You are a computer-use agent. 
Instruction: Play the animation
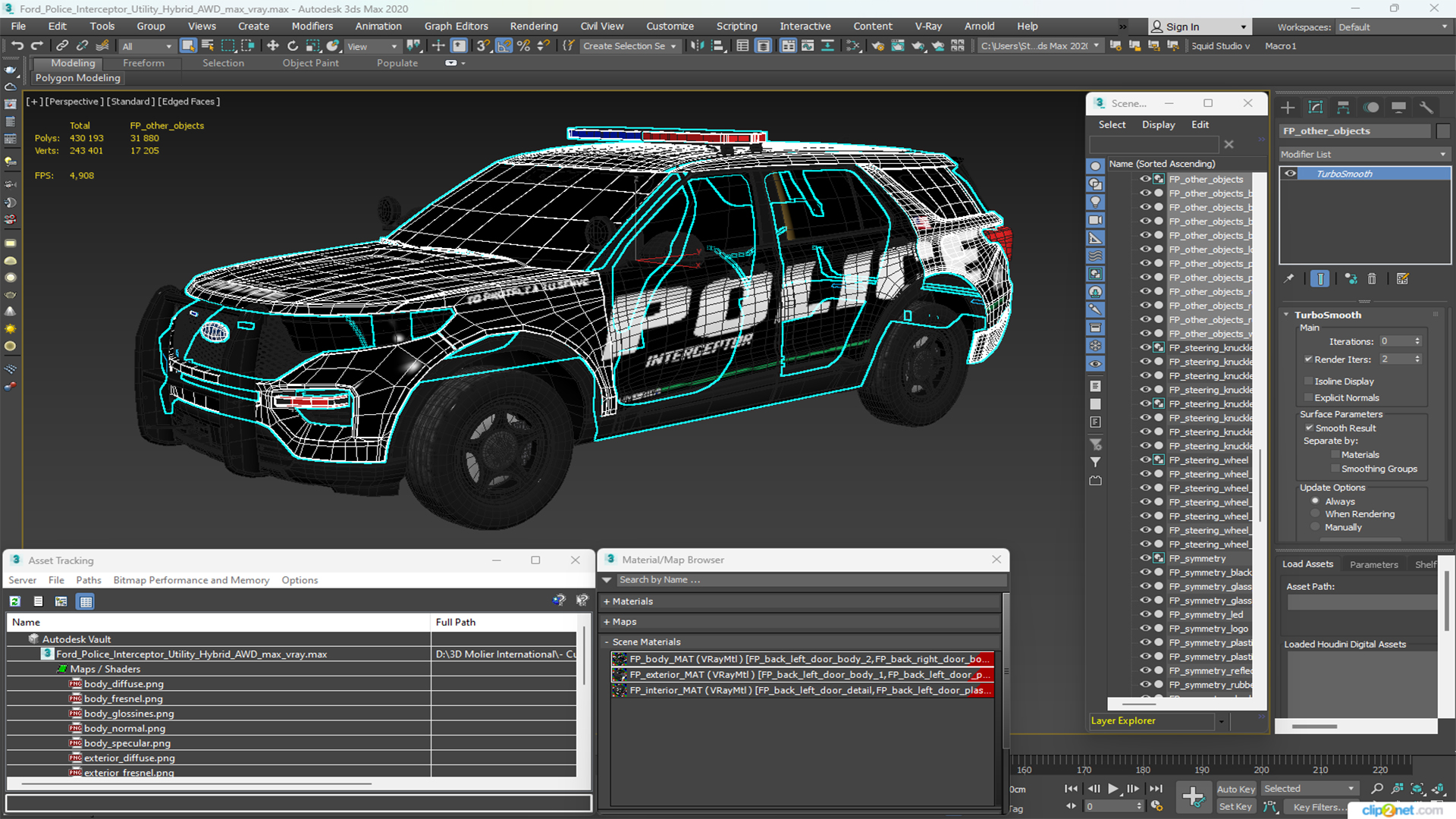1112,789
